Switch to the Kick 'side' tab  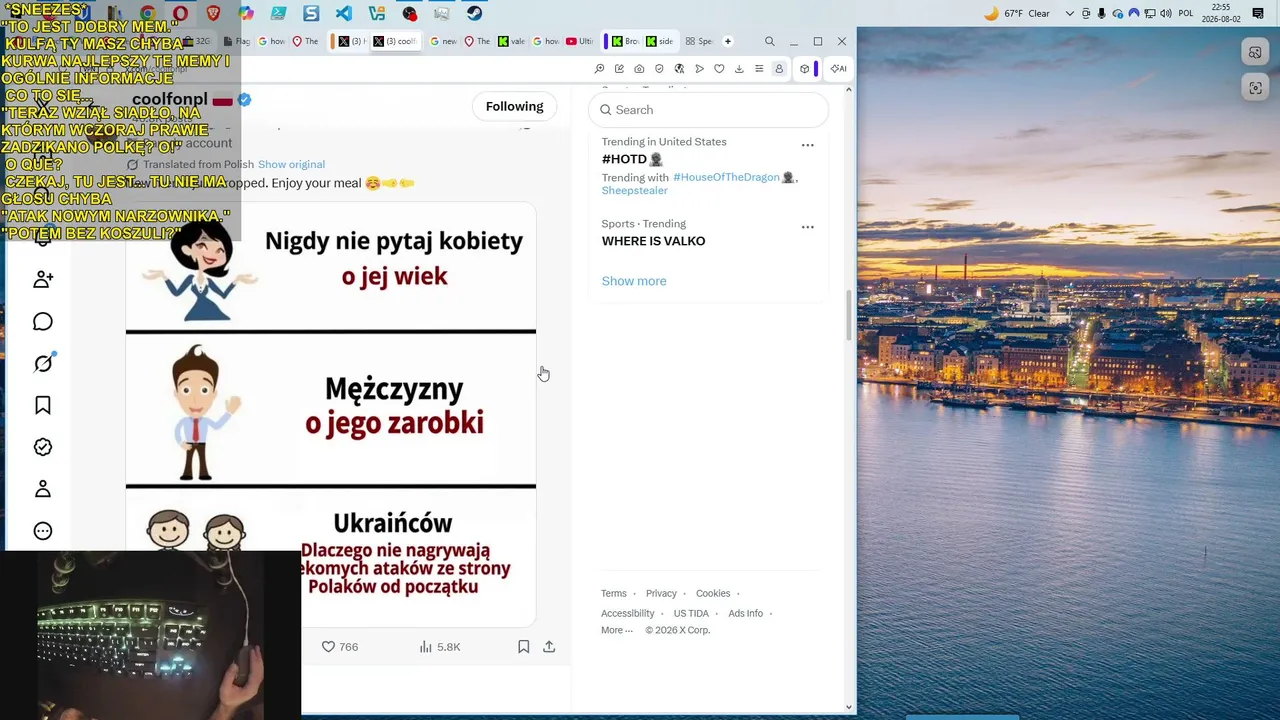(659, 41)
